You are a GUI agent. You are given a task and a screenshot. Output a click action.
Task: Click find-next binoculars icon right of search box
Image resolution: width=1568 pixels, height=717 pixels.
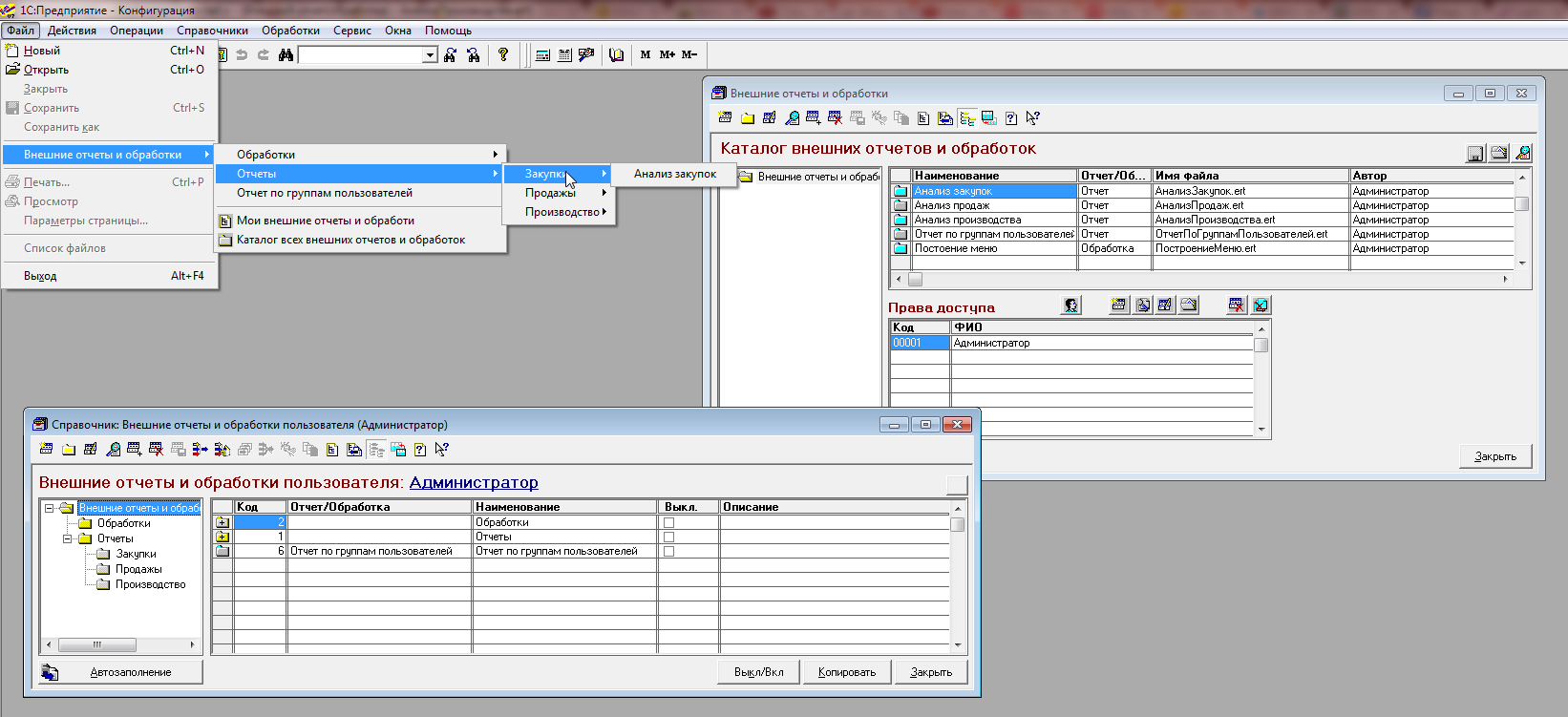451,54
